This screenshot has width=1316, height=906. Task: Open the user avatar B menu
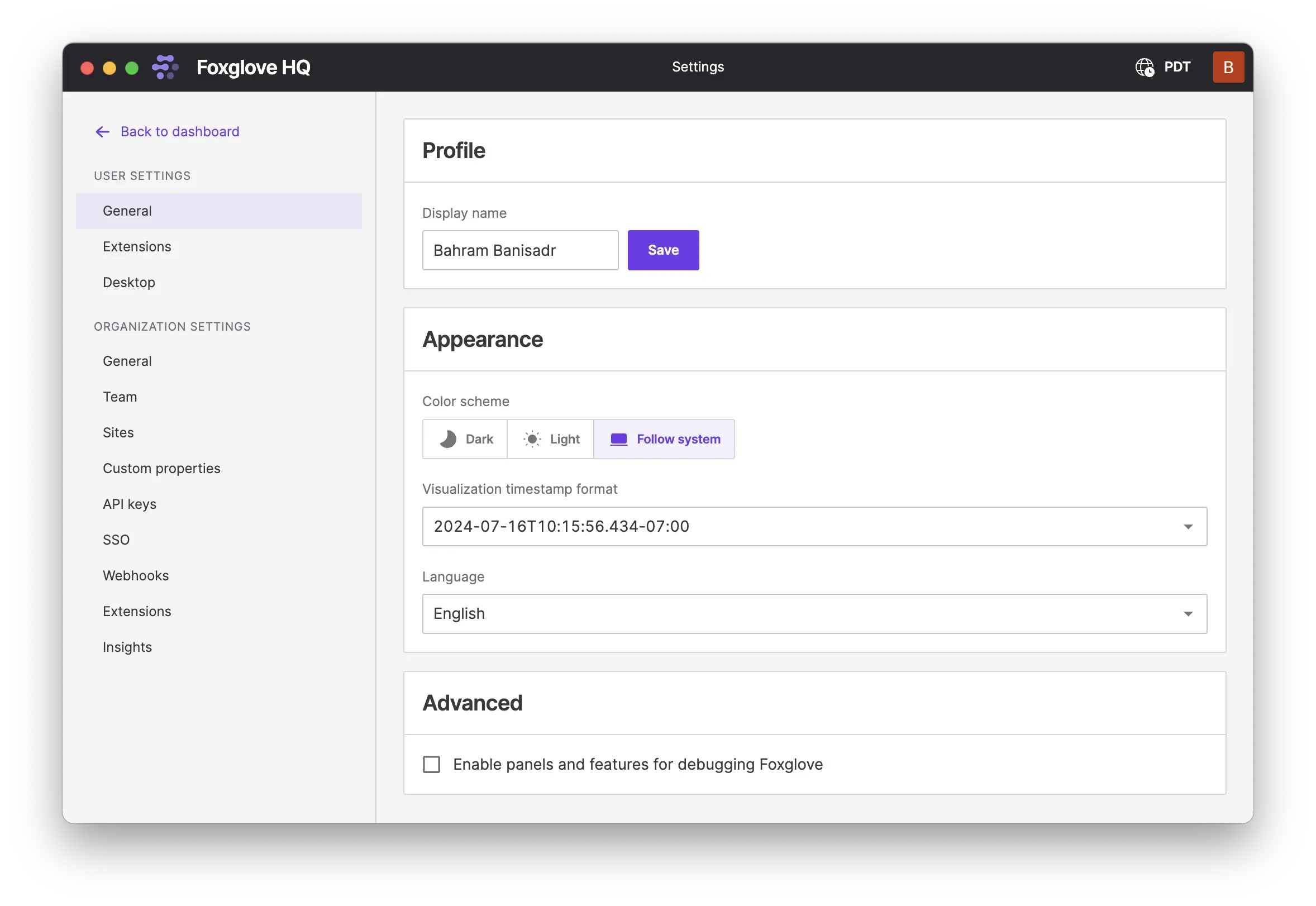point(1228,68)
